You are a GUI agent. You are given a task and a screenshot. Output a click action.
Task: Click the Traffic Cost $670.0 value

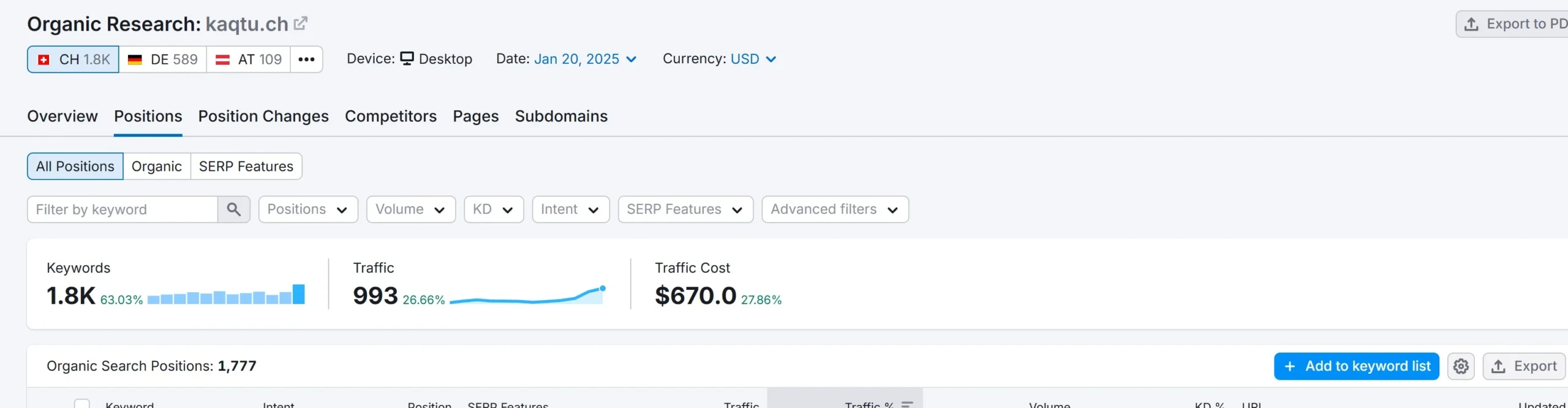(x=696, y=296)
